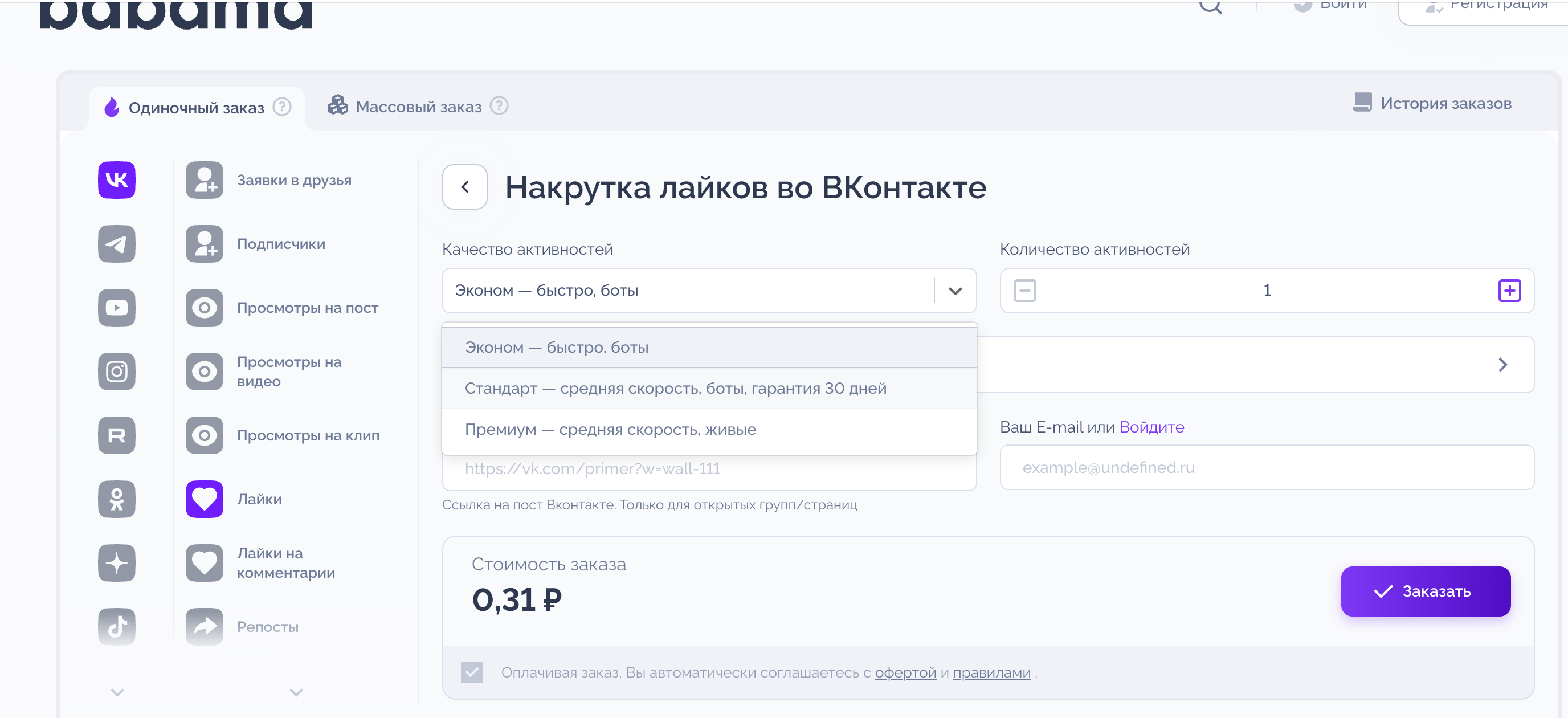Open История заказов

coord(1433,103)
